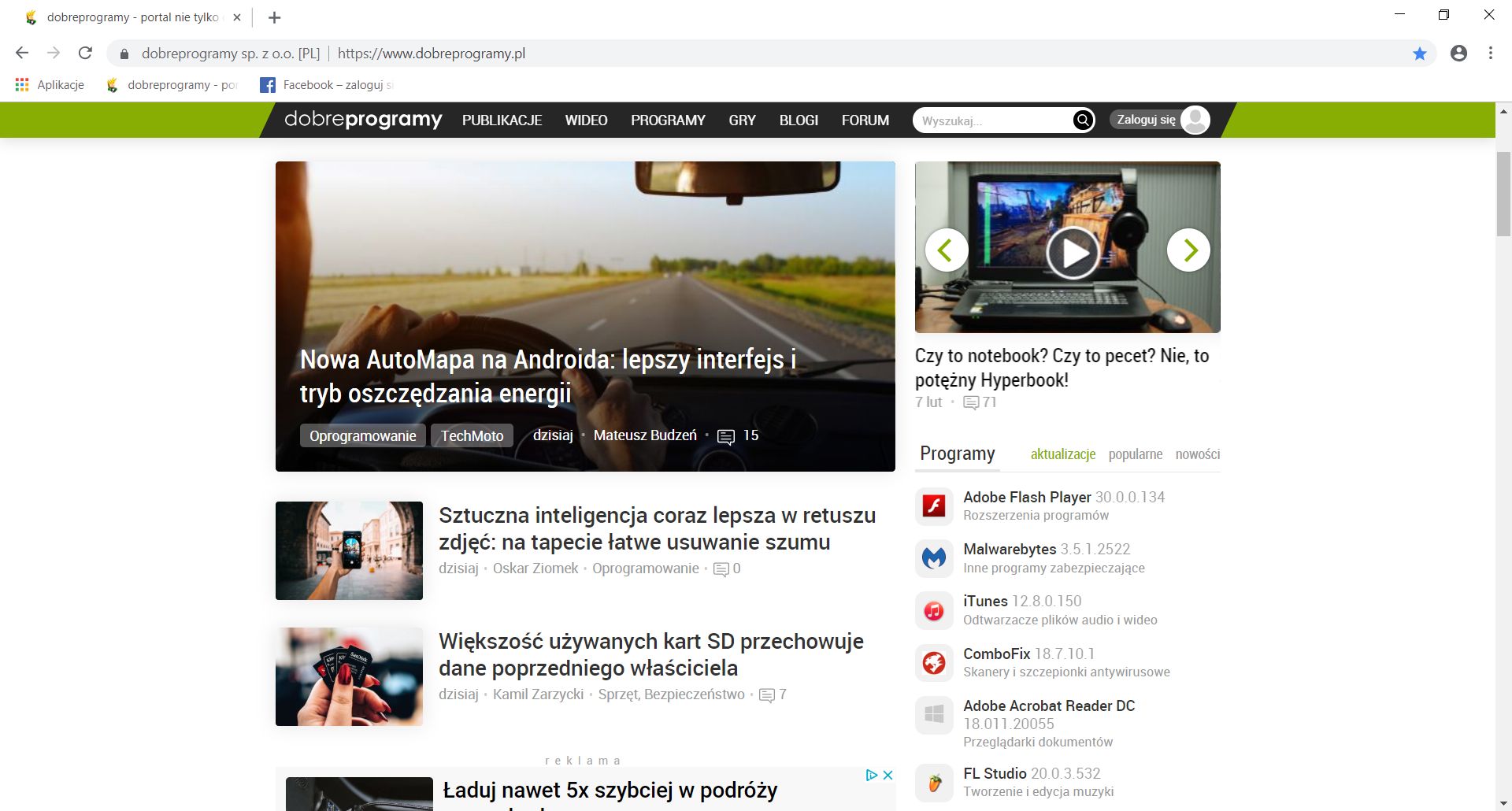Viewport: 1512px width, 811px height.
Task: Click the Malwarebytes program icon
Action: [x=933, y=558]
